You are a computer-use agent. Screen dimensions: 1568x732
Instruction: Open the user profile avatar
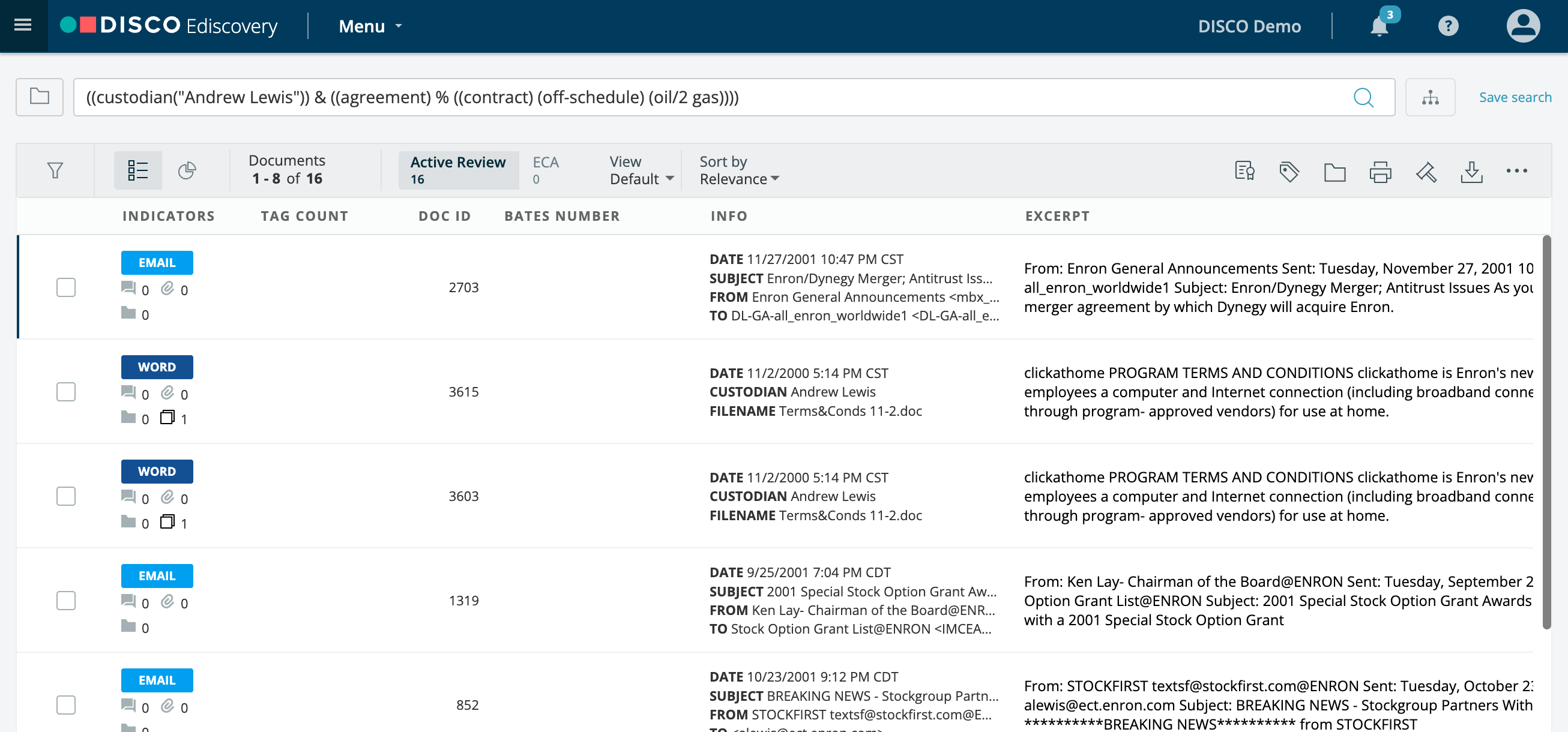click(x=1523, y=26)
